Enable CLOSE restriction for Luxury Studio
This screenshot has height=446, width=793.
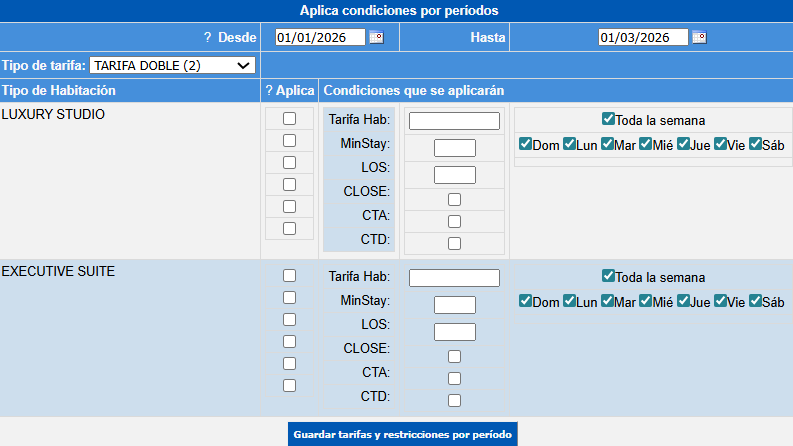454,199
